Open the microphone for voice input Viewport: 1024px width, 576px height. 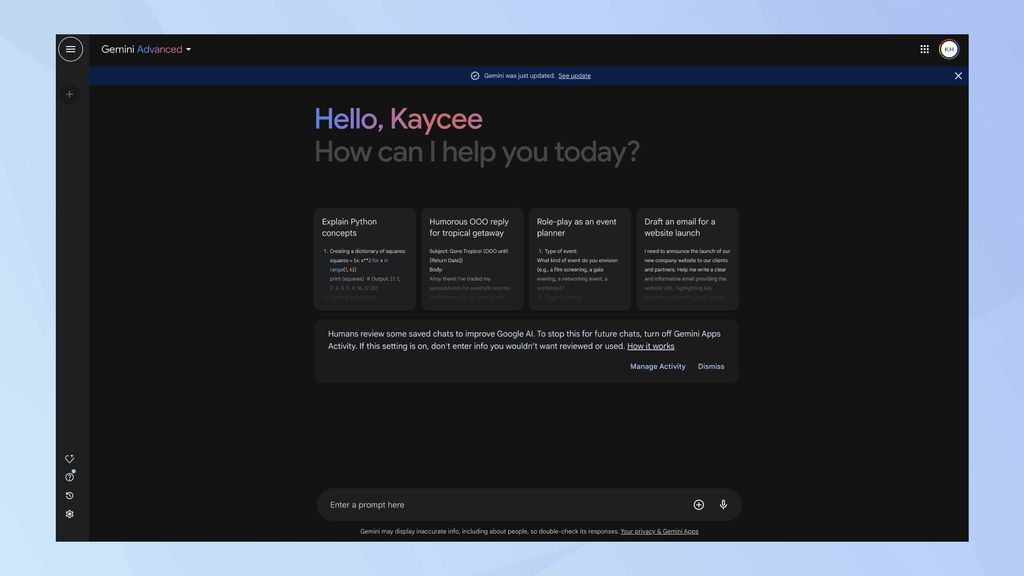[x=723, y=504]
